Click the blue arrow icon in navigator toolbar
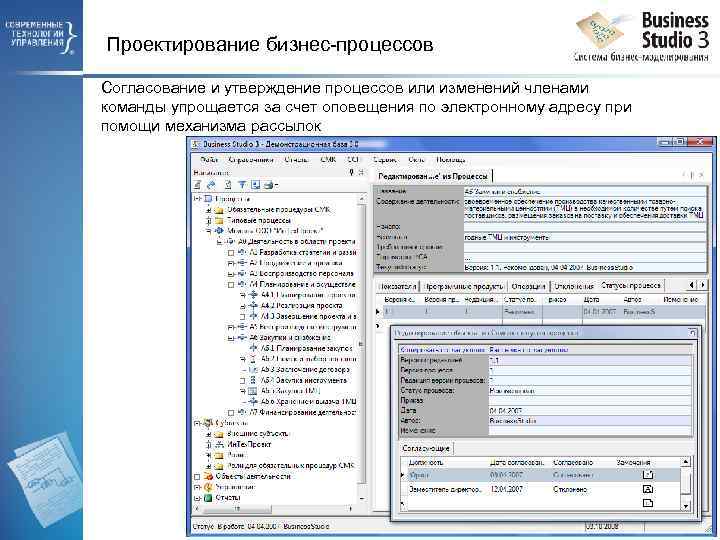The height and width of the screenshot is (540, 720). pos(211,185)
